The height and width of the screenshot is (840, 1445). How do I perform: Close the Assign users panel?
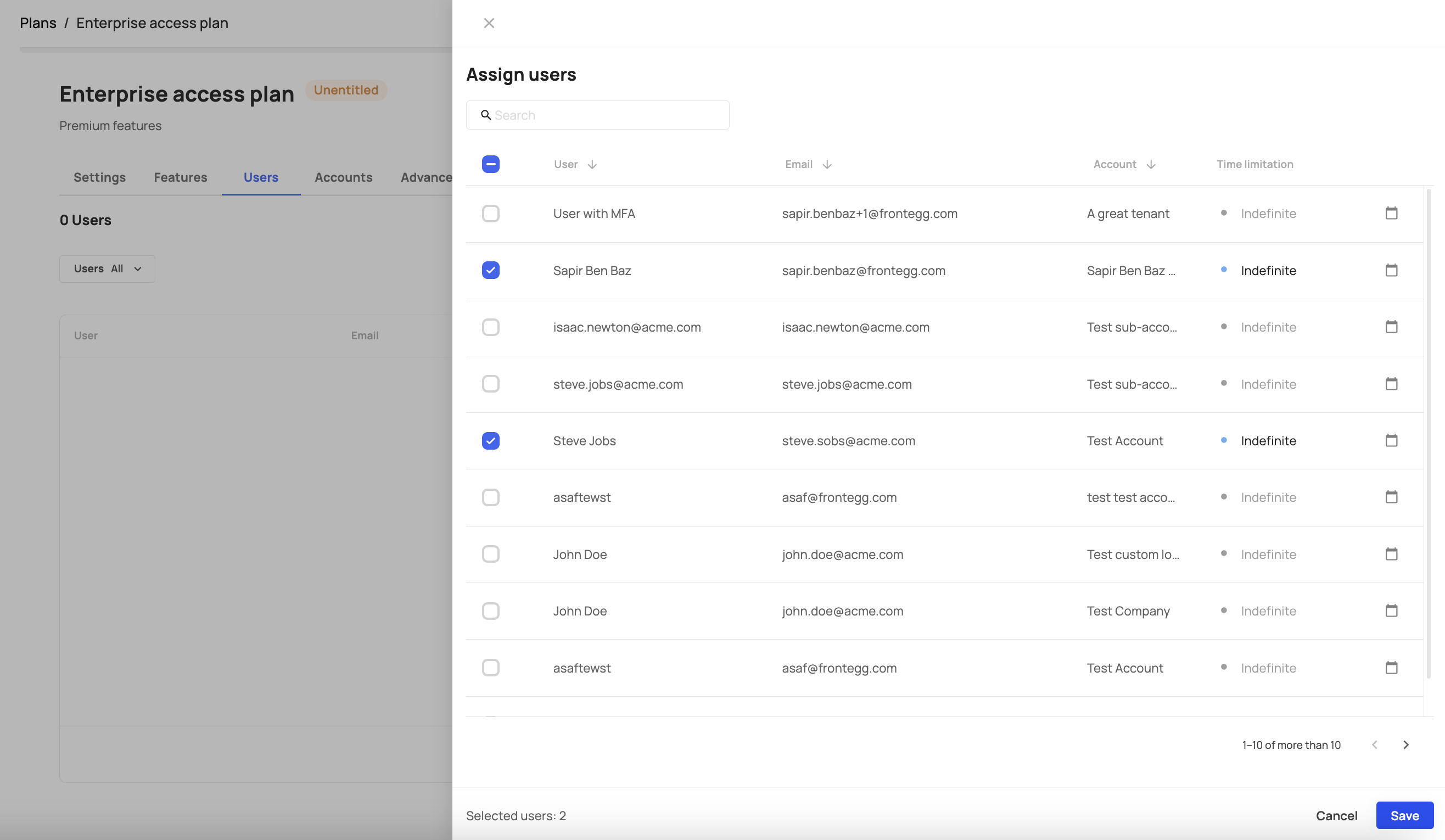click(x=489, y=23)
